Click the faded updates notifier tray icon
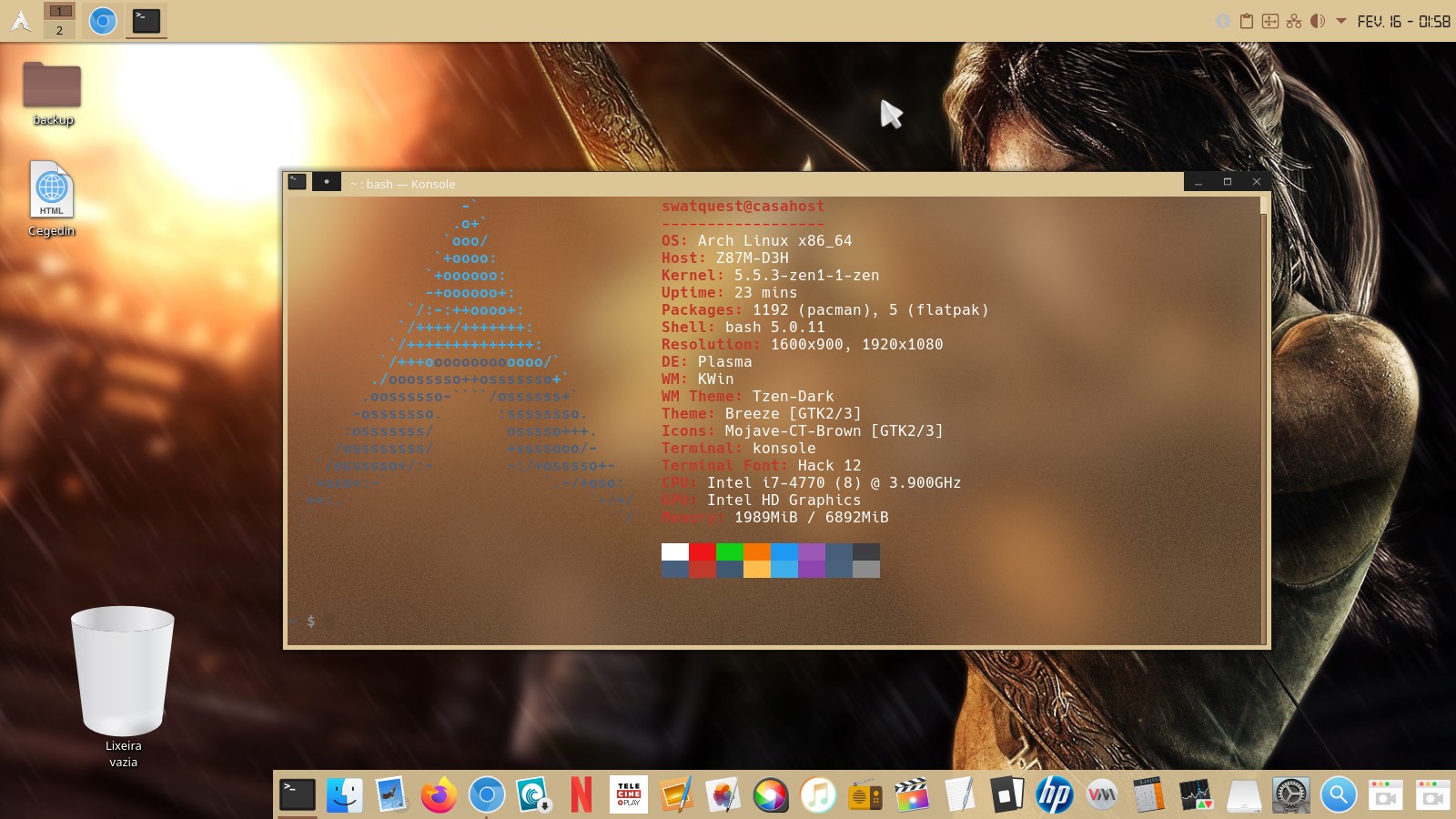 pos(1223,21)
